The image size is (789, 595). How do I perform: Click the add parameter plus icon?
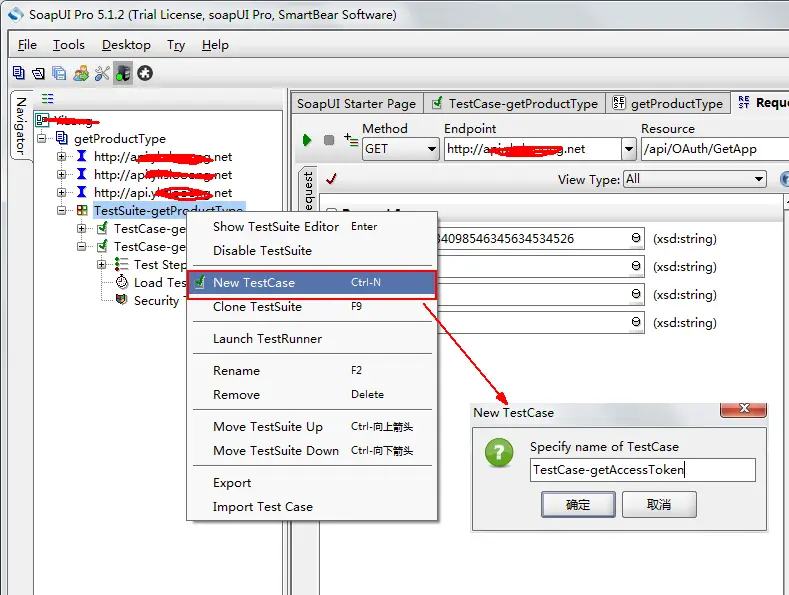351,139
